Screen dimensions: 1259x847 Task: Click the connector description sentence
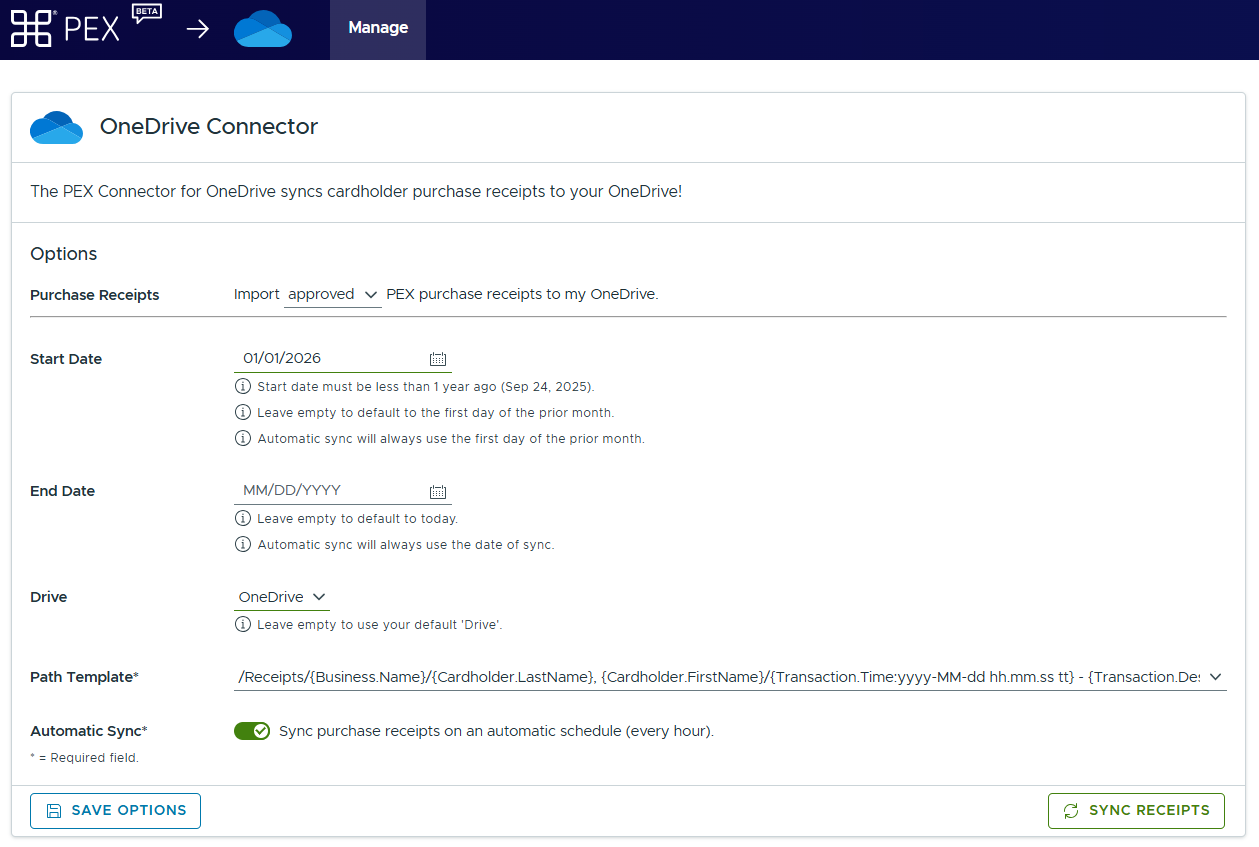tap(356, 191)
